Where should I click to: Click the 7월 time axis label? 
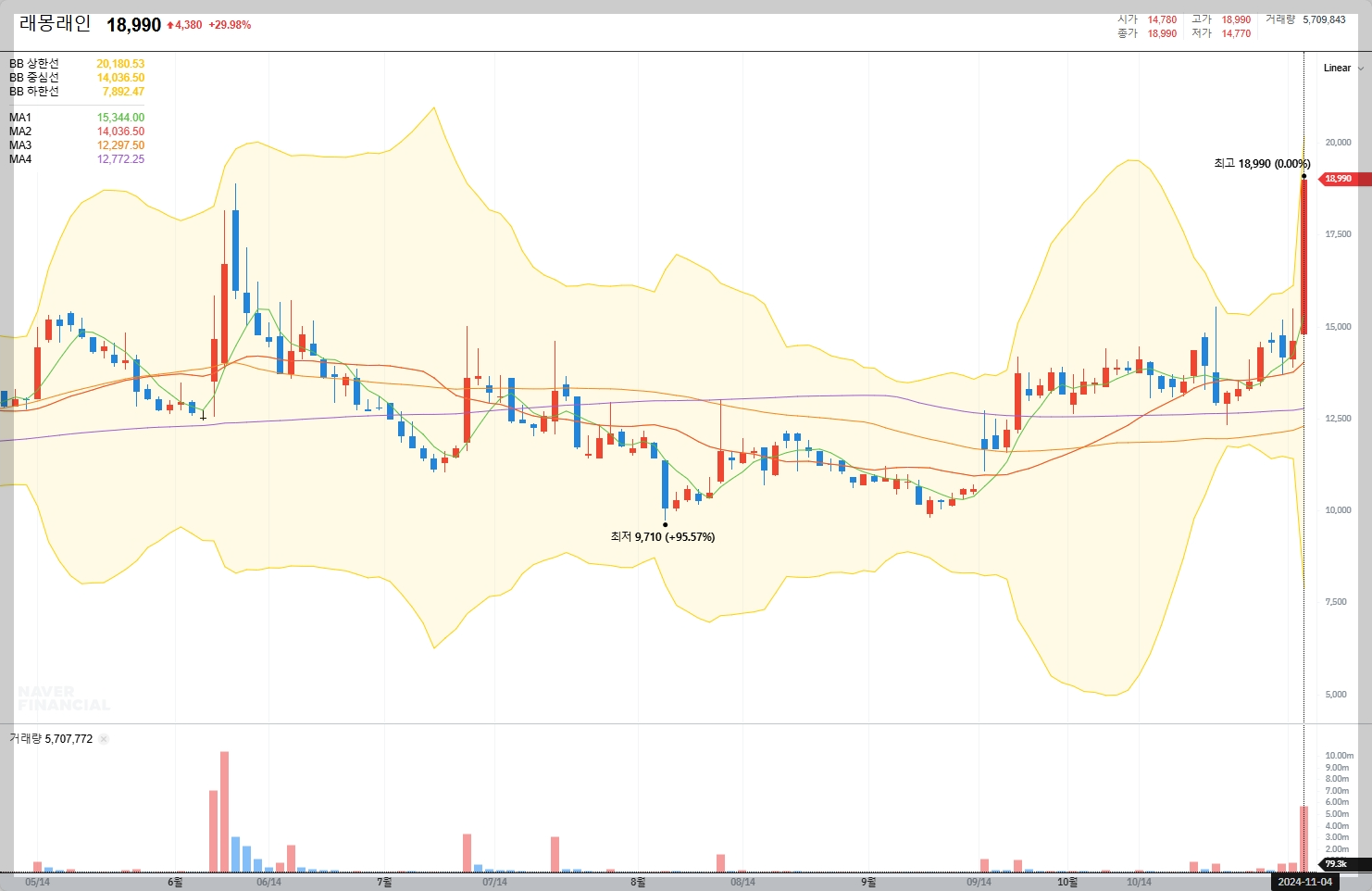coord(384,883)
